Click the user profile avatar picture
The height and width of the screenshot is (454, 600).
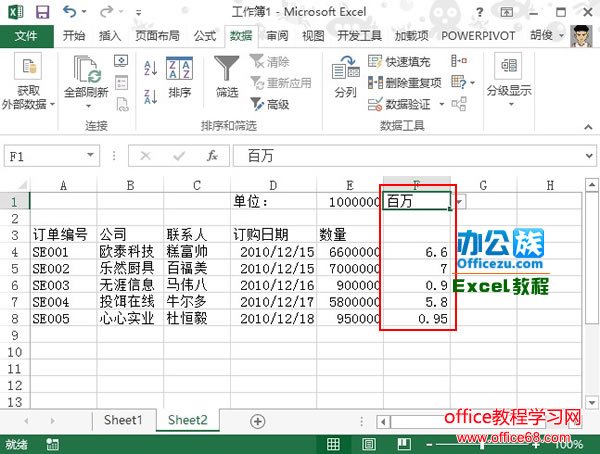coord(581,36)
